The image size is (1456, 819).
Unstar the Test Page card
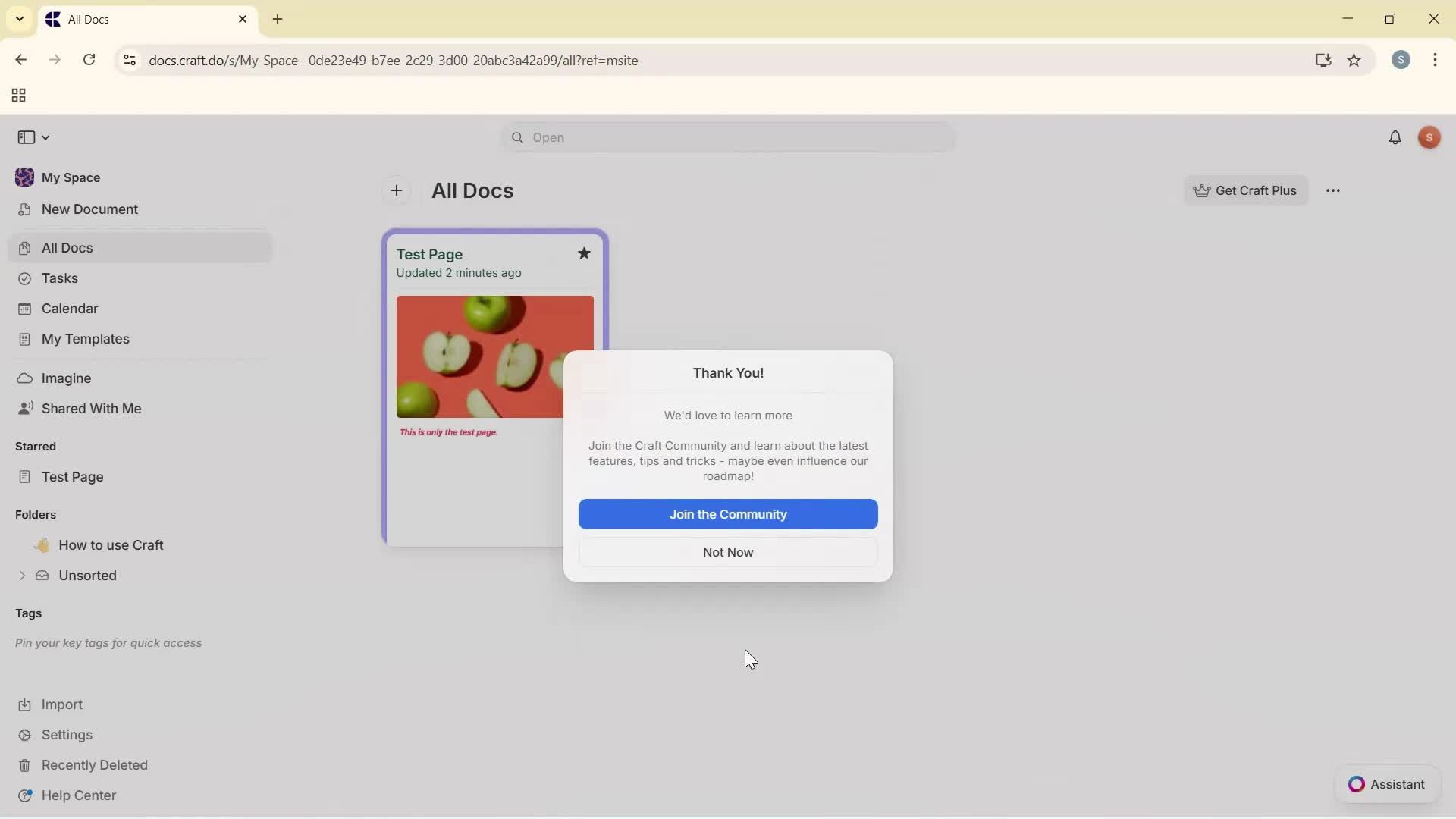pos(584,253)
